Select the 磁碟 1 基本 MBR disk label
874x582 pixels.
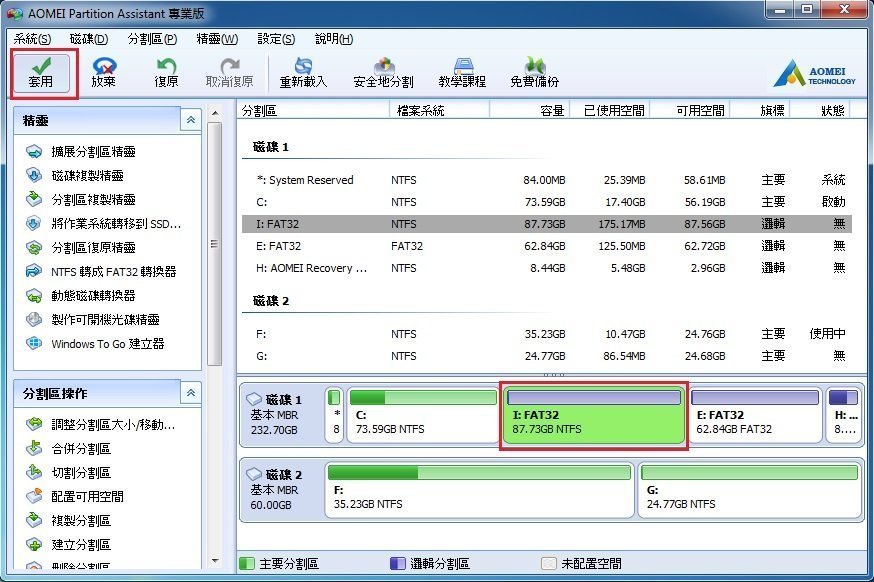coord(282,415)
